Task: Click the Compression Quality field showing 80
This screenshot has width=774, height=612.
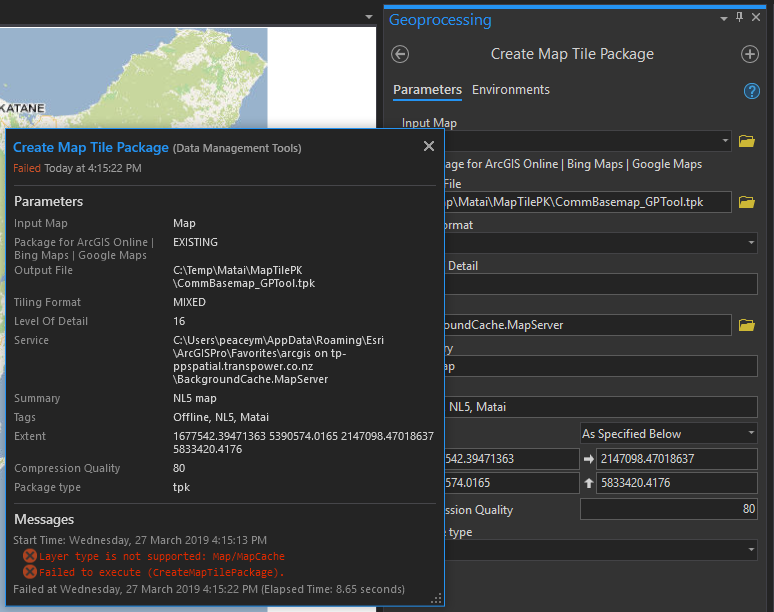Action: coord(669,509)
